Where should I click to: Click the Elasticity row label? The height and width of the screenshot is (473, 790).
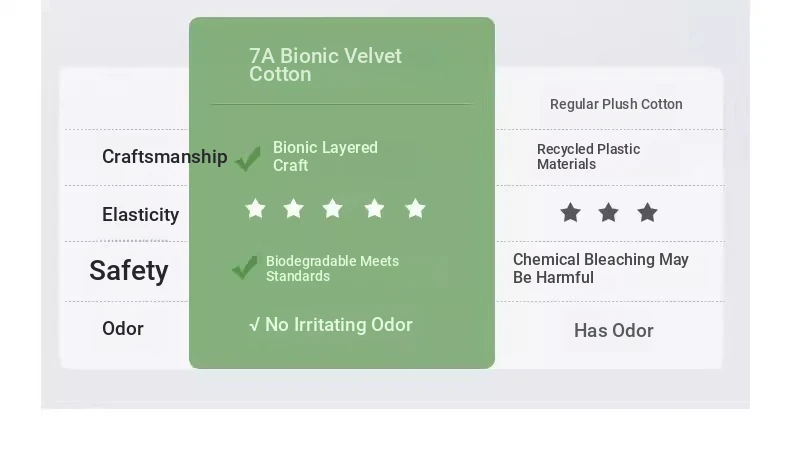pos(141,215)
